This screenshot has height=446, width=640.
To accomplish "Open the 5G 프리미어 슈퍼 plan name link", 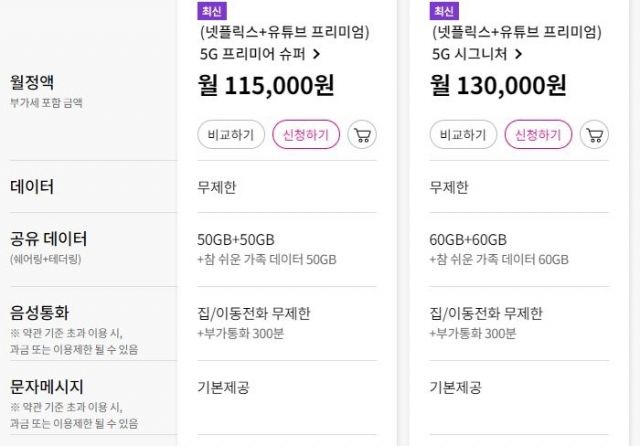I will pyautogui.click(x=252, y=54).
